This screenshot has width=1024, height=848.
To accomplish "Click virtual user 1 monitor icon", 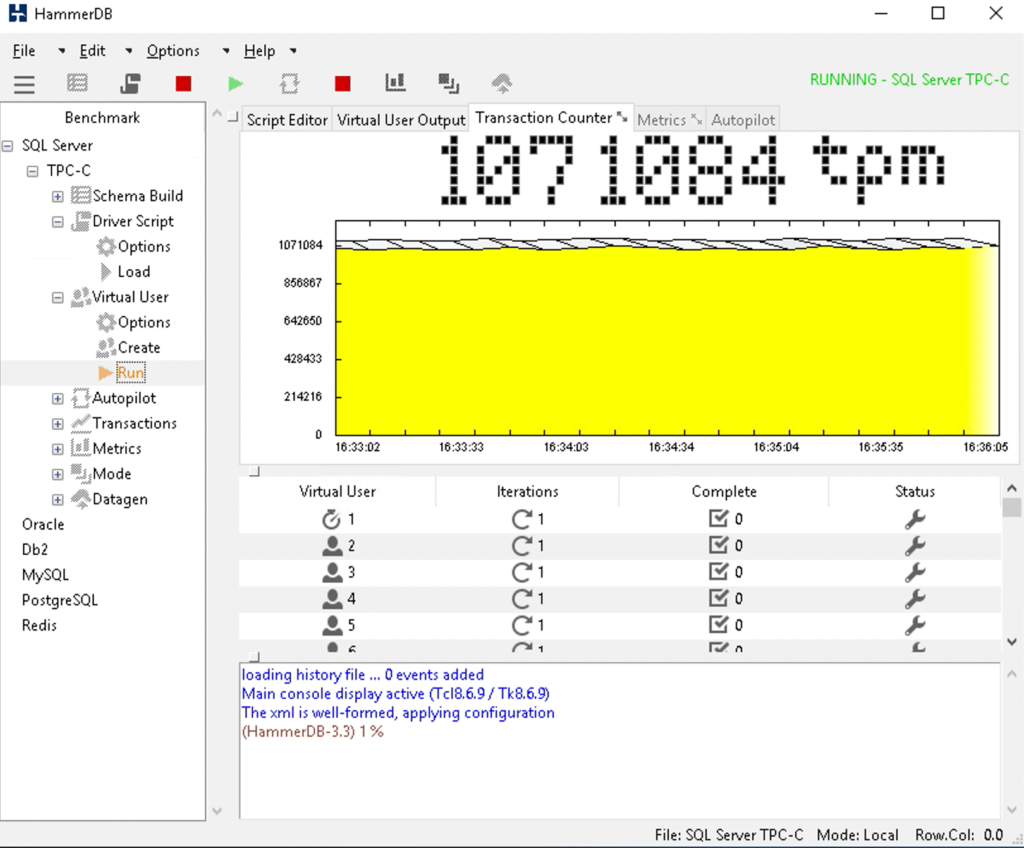I will 332,519.
